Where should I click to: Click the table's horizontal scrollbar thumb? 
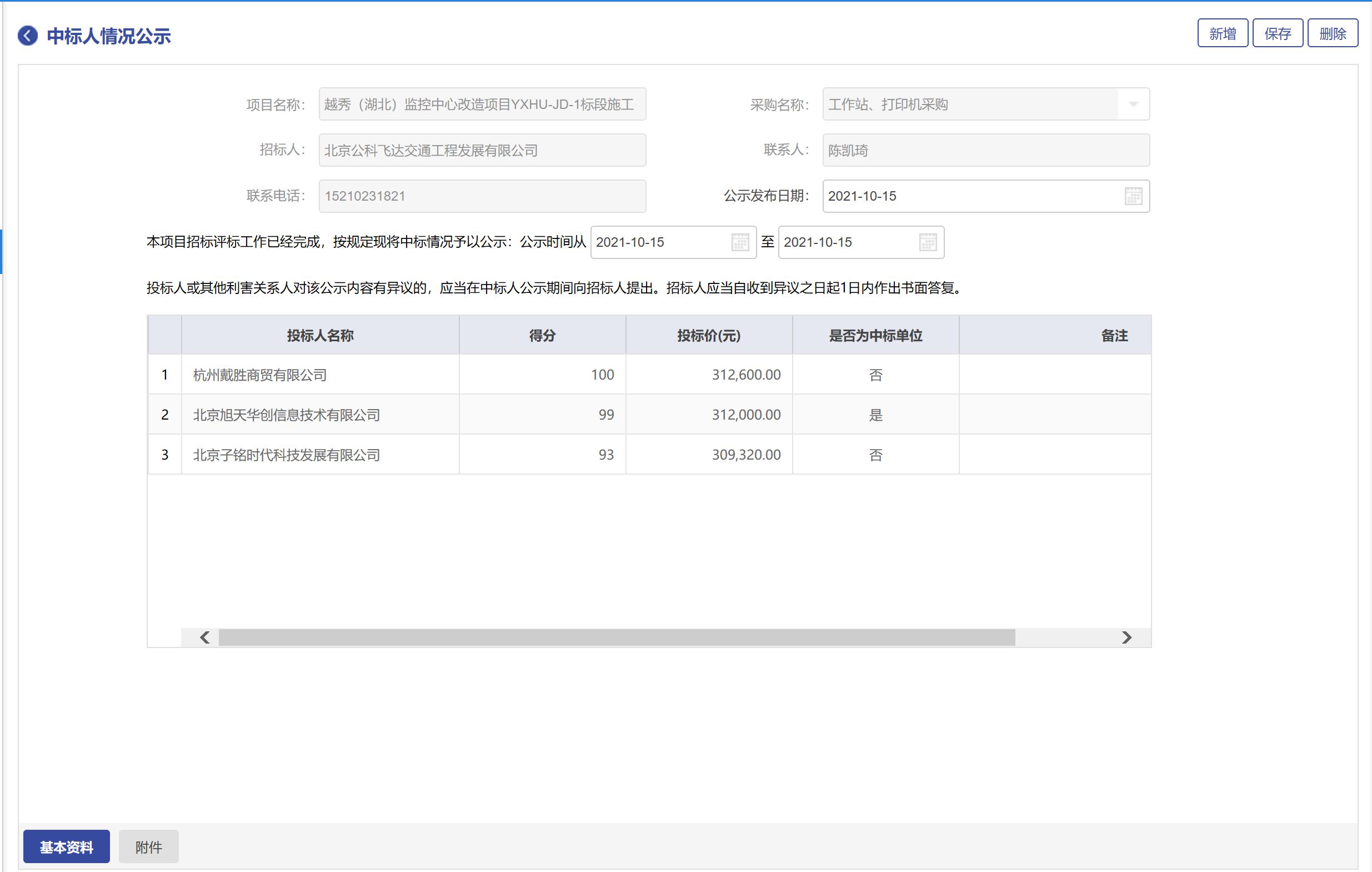[x=617, y=637]
